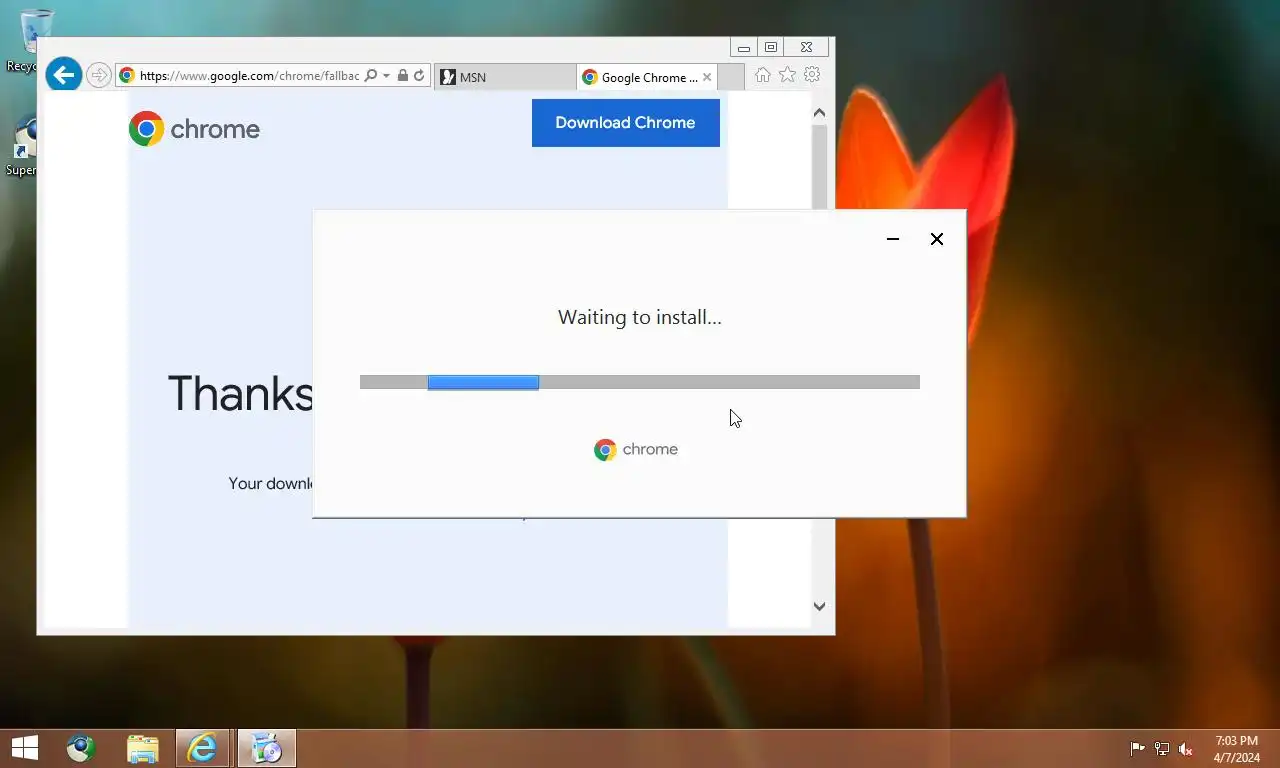1280x768 pixels.
Task: Select Internet Explorer taskbar icon
Action: pos(203,748)
